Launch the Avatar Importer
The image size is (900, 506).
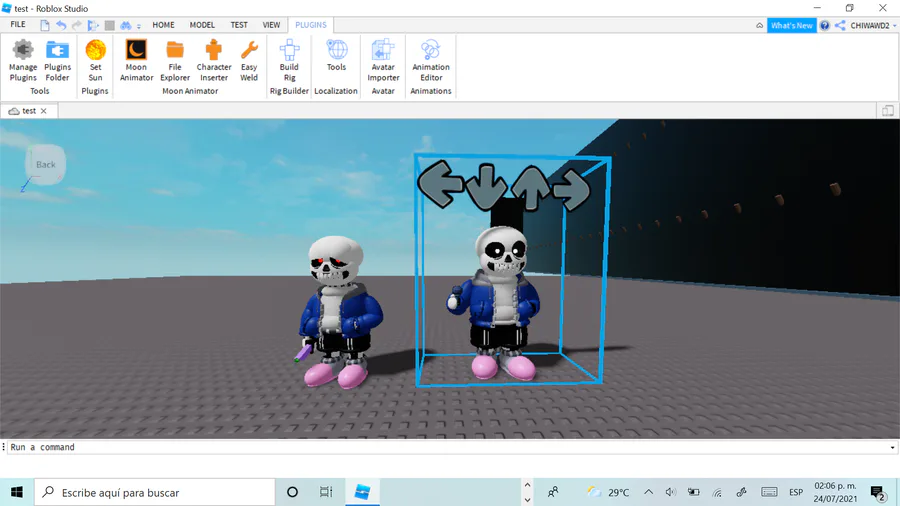click(x=383, y=61)
